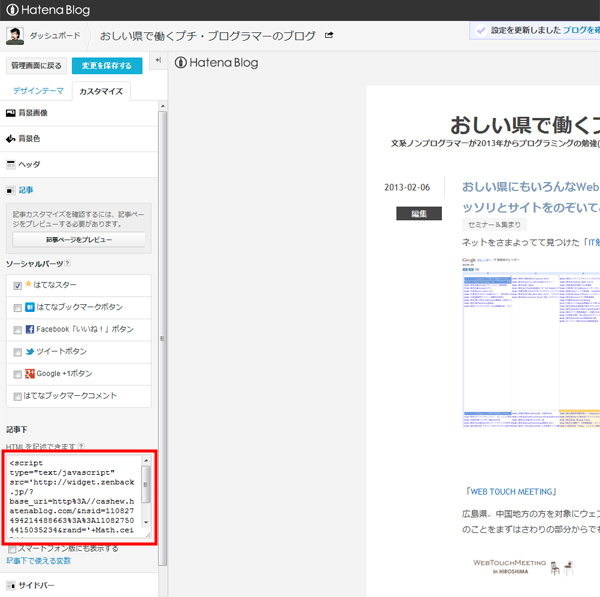600x597 pixels.
Task: Select the カスタマイズ tab
Action: pos(101,91)
